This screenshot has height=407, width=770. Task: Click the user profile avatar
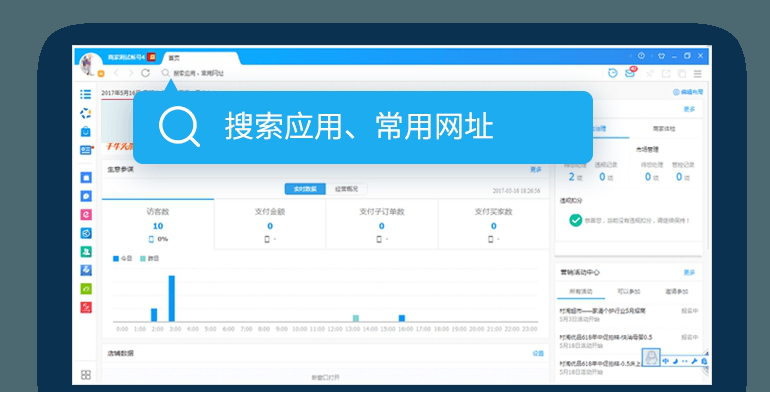(90, 60)
